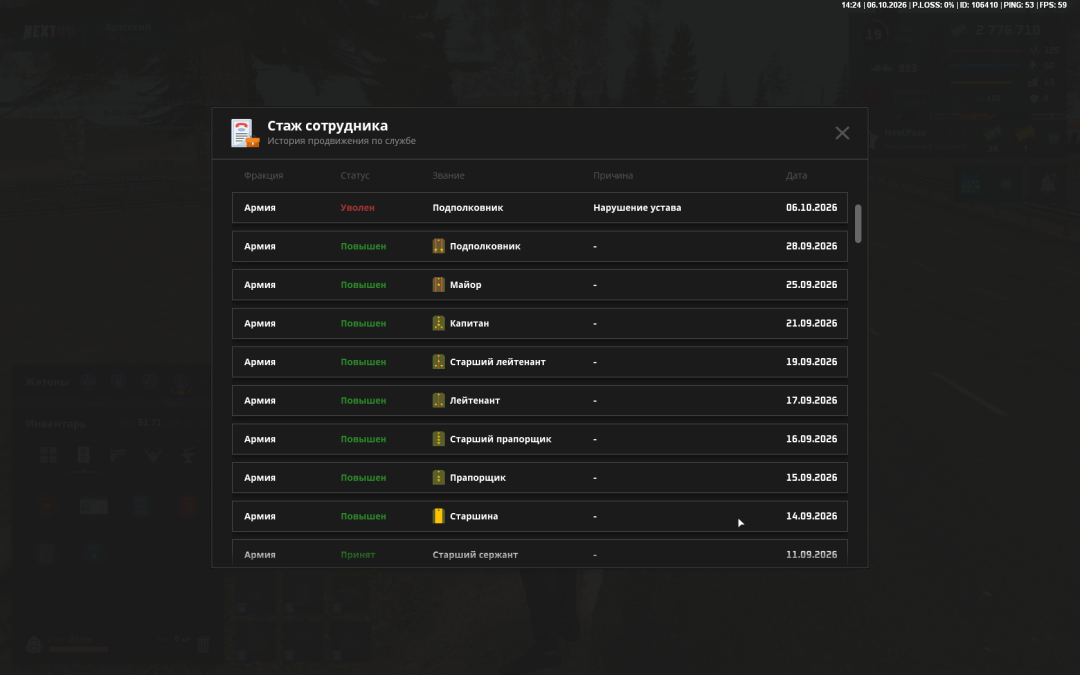
Task: Click the Повышен status in Лейтенант row
Action: pyautogui.click(x=363, y=400)
